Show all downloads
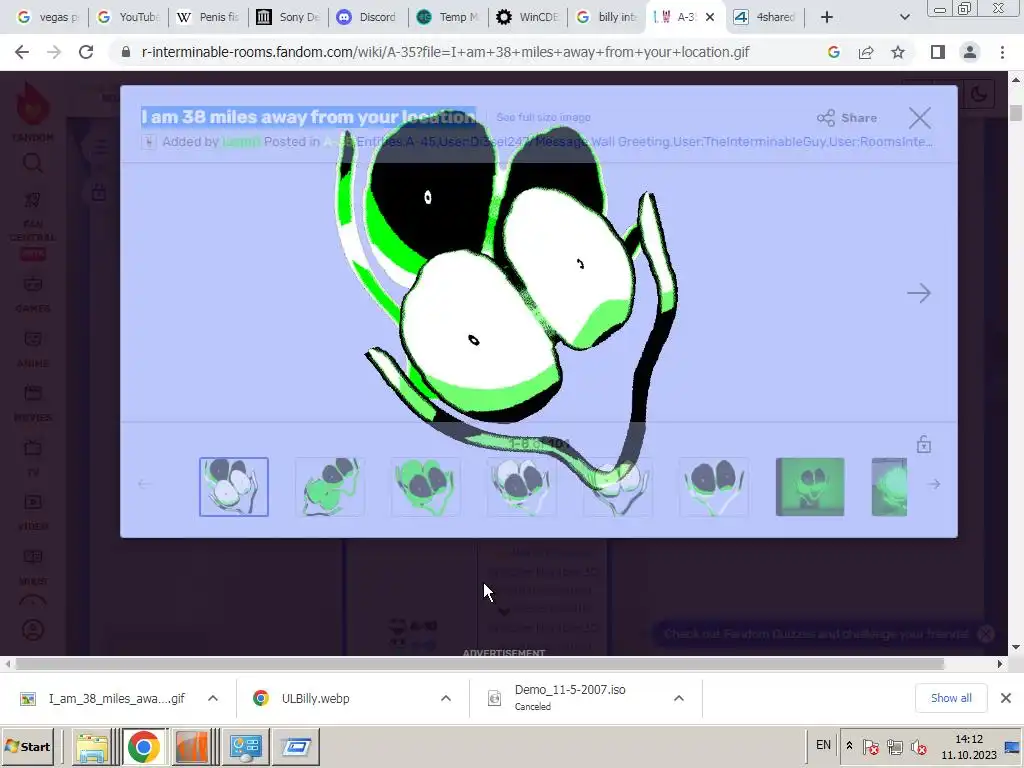This screenshot has height=768, width=1024. pos(951,698)
